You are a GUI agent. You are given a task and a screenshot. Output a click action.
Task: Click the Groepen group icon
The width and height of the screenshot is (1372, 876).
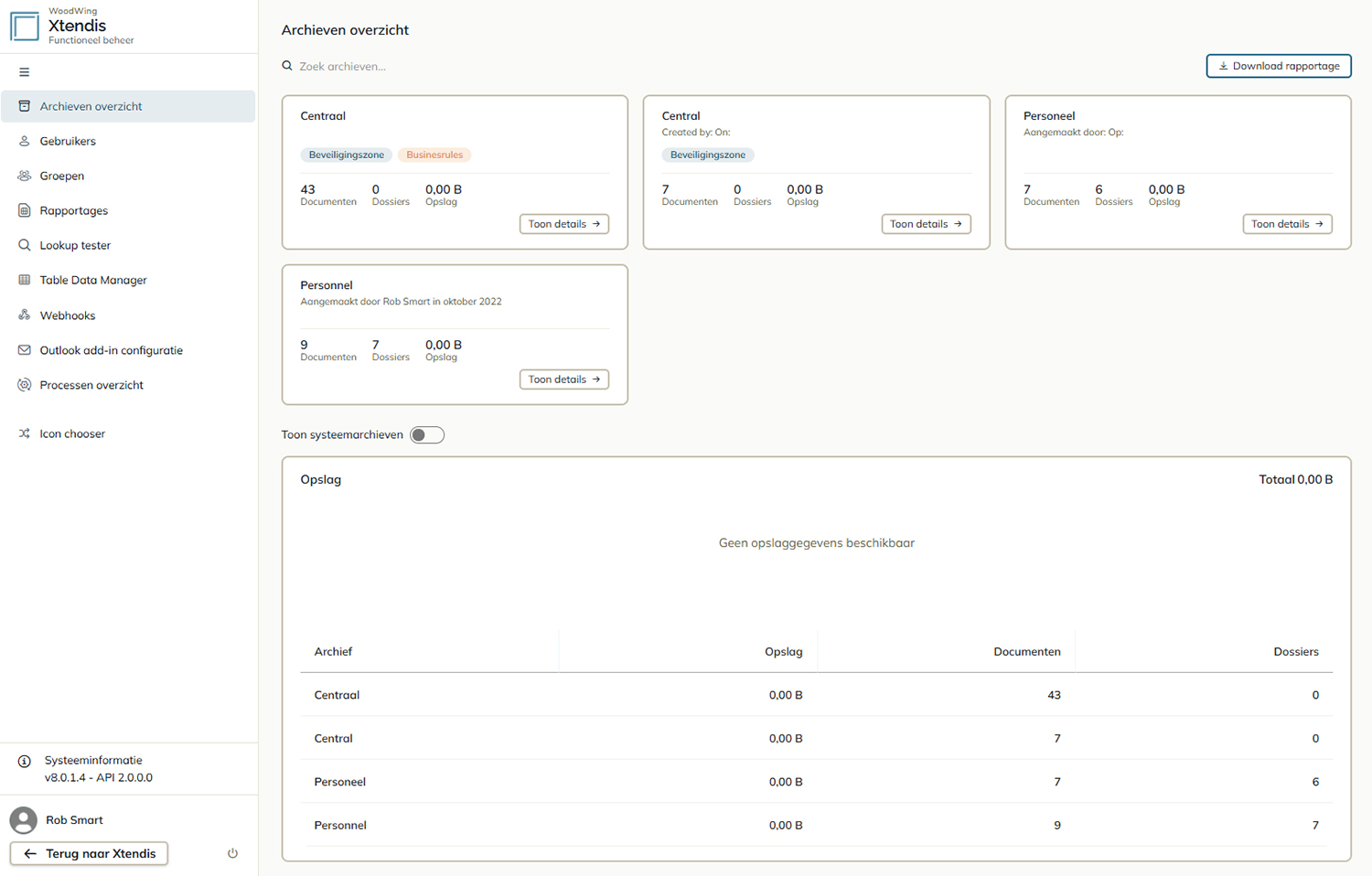tap(25, 176)
